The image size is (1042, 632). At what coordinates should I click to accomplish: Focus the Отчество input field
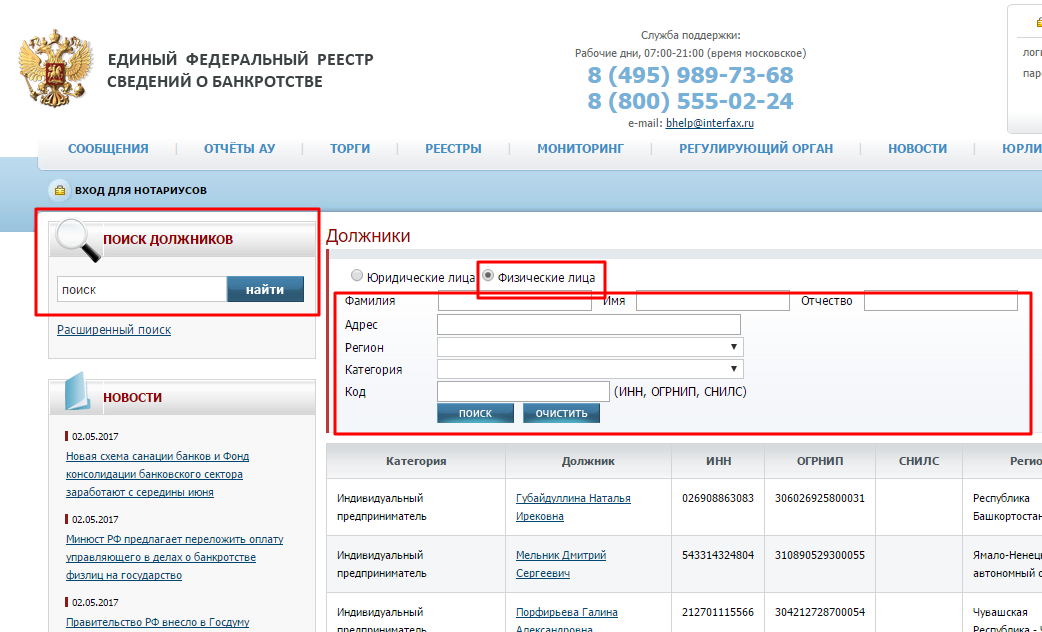pyautogui.click(x=940, y=301)
